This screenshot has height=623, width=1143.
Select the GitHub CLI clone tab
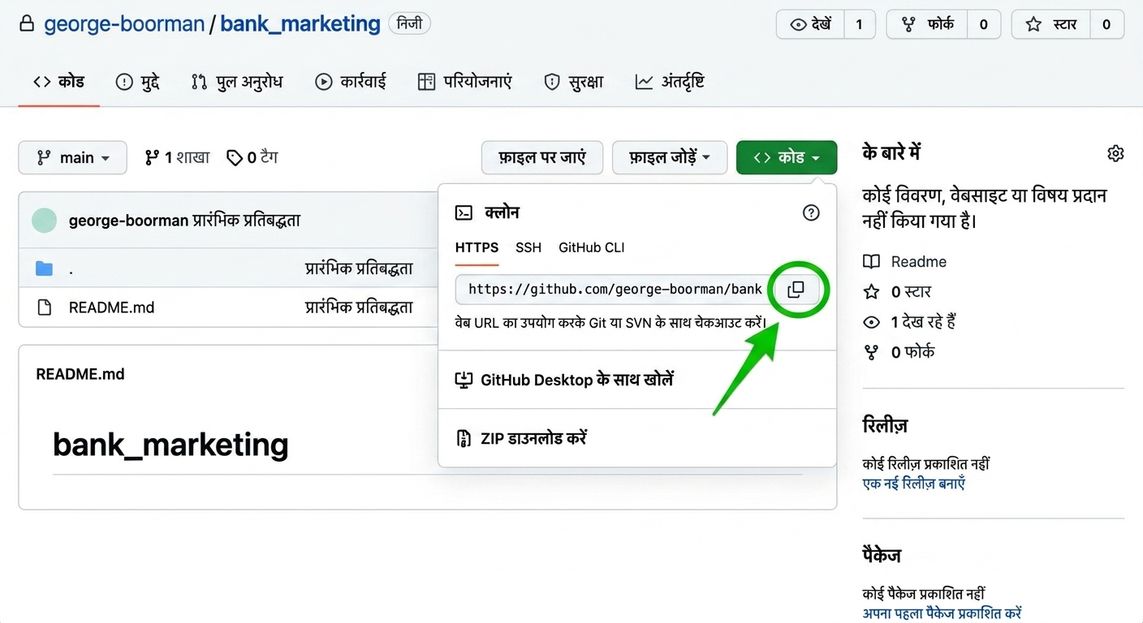(x=591, y=248)
